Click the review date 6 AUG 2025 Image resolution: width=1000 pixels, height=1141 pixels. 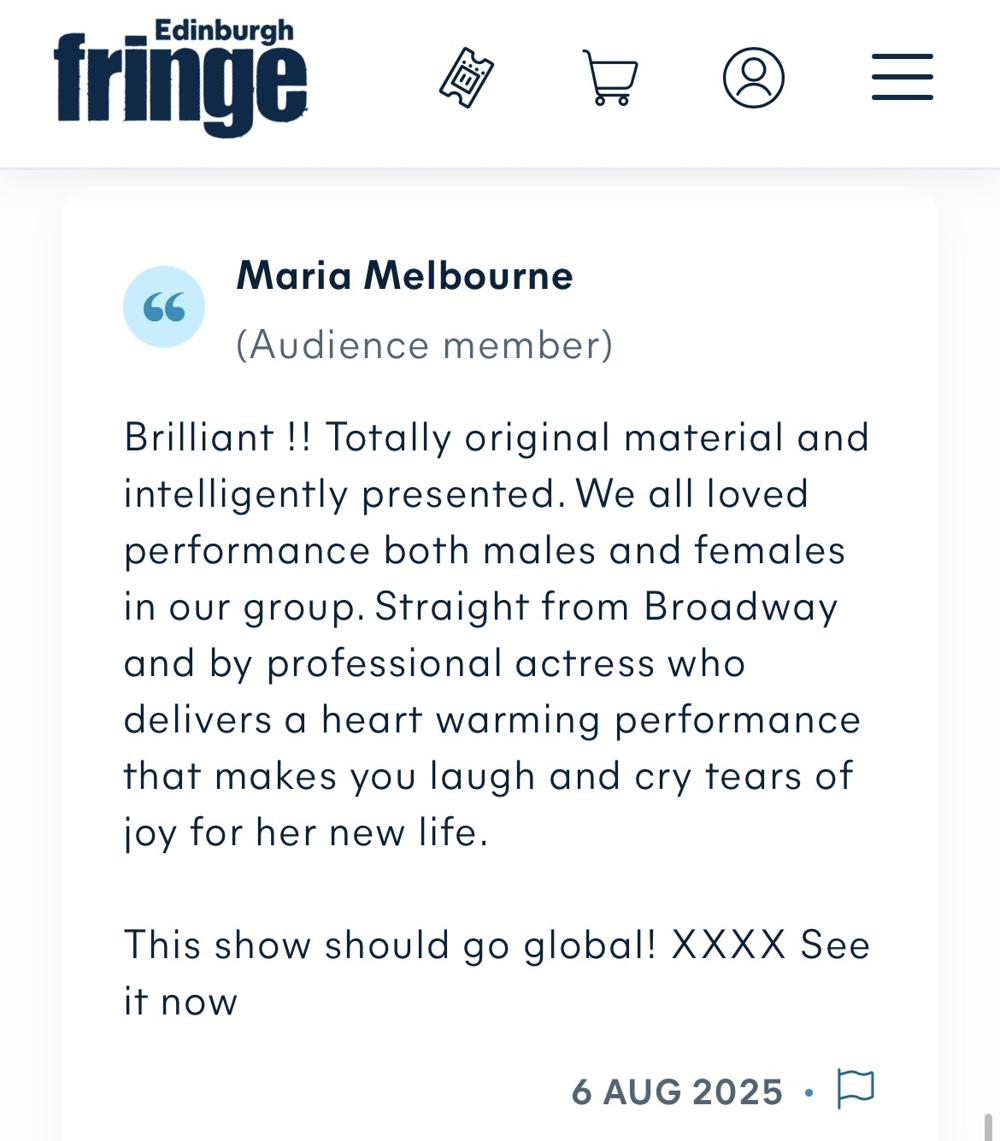[677, 1092]
